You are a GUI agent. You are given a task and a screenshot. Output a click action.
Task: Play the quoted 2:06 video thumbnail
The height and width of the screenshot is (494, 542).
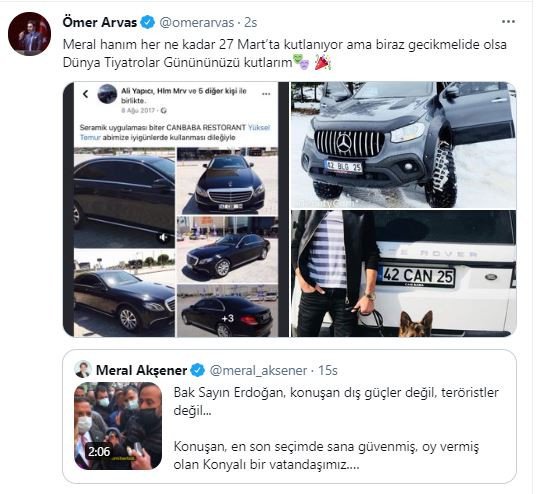pyautogui.click(x=118, y=426)
